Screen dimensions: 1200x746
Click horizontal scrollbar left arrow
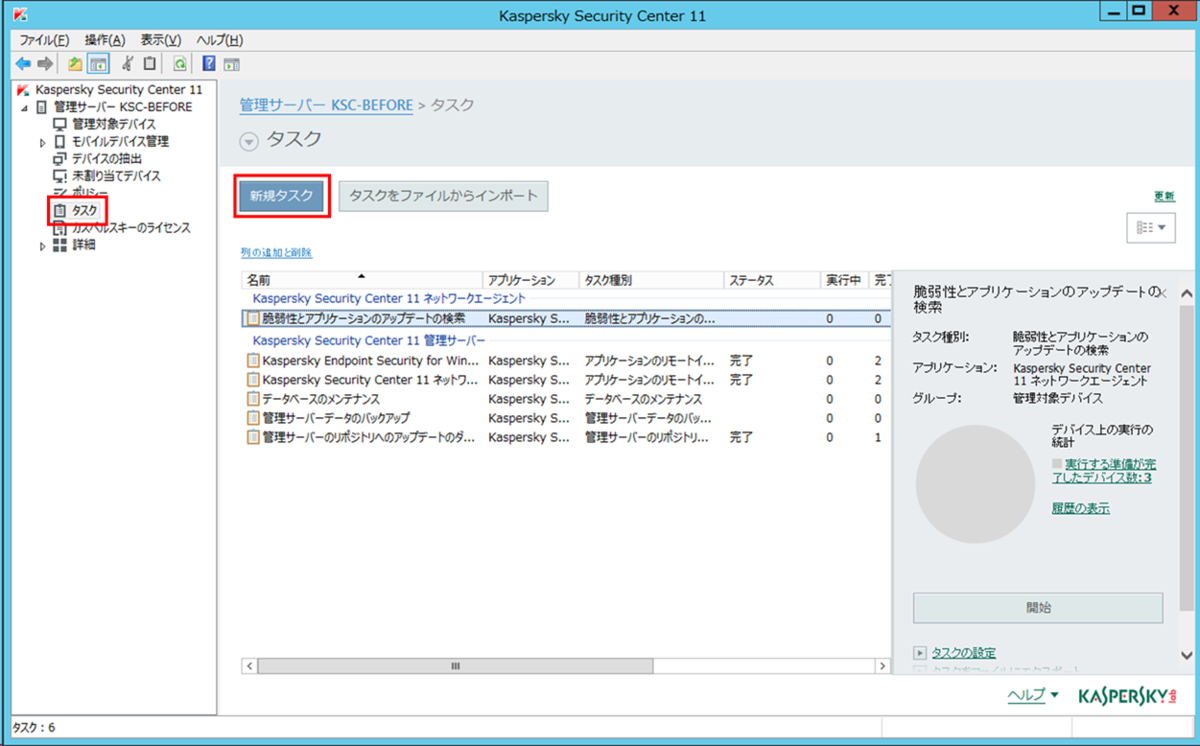click(250, 665)
